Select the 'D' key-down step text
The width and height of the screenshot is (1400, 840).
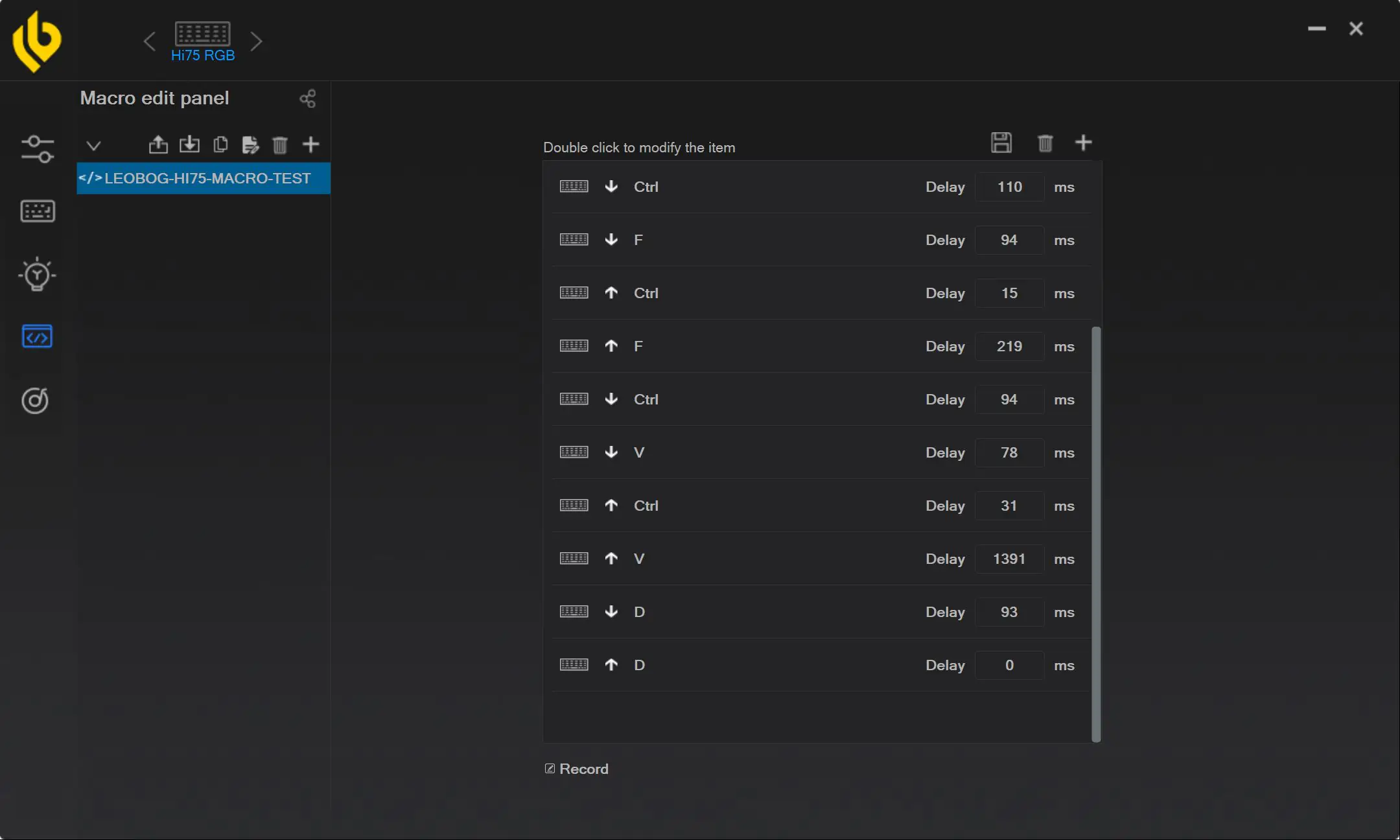(x=639, y=612)
